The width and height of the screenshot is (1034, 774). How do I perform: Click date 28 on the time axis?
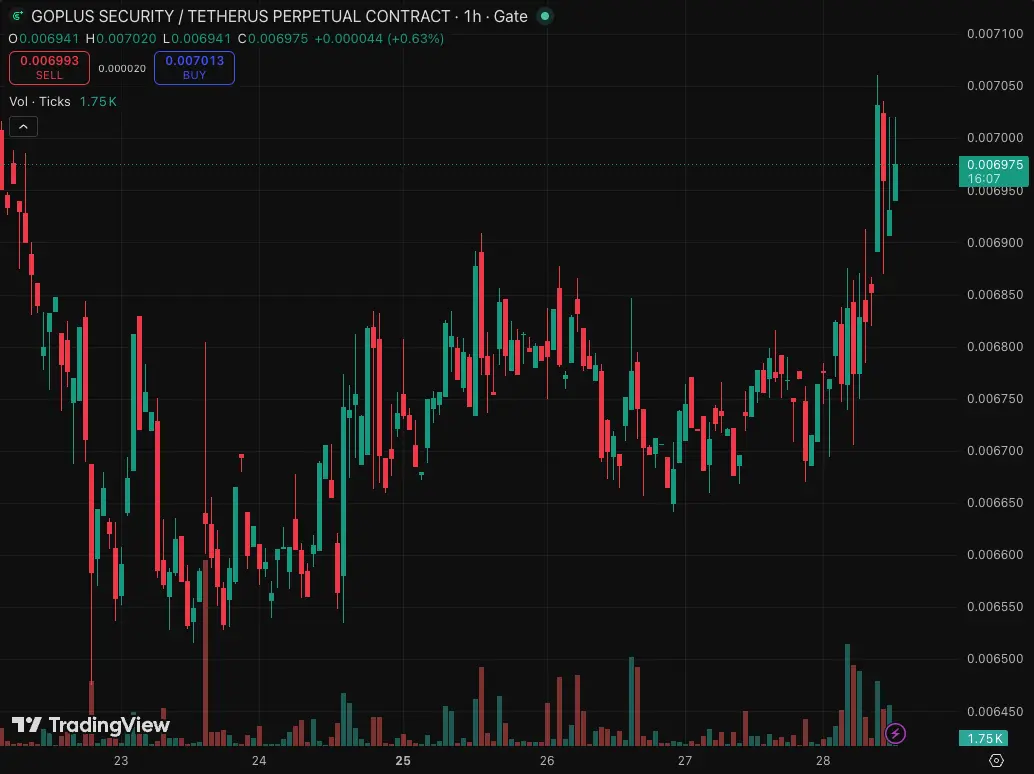click(x=823, y=761)
